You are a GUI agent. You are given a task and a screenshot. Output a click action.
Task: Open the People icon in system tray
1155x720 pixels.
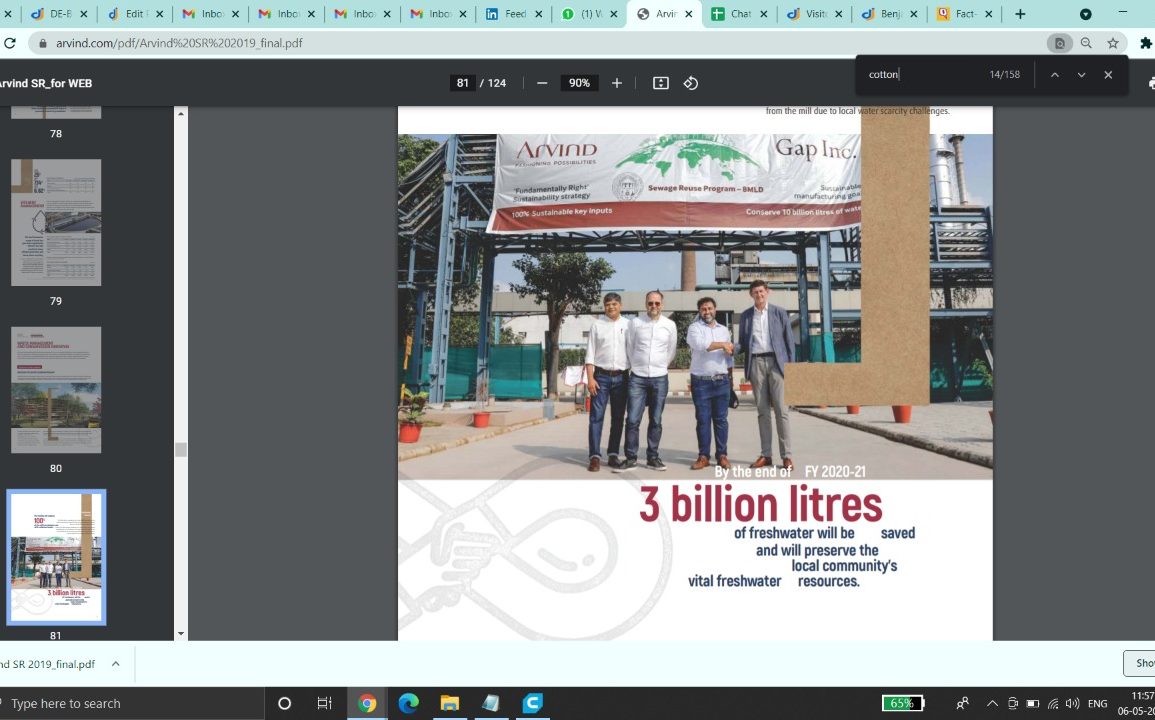tap(962, 703)
